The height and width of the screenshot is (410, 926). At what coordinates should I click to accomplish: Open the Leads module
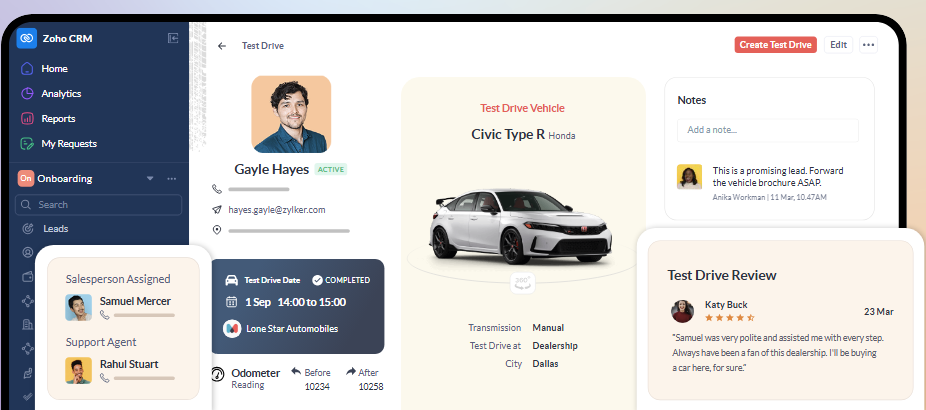click(56, 229)
